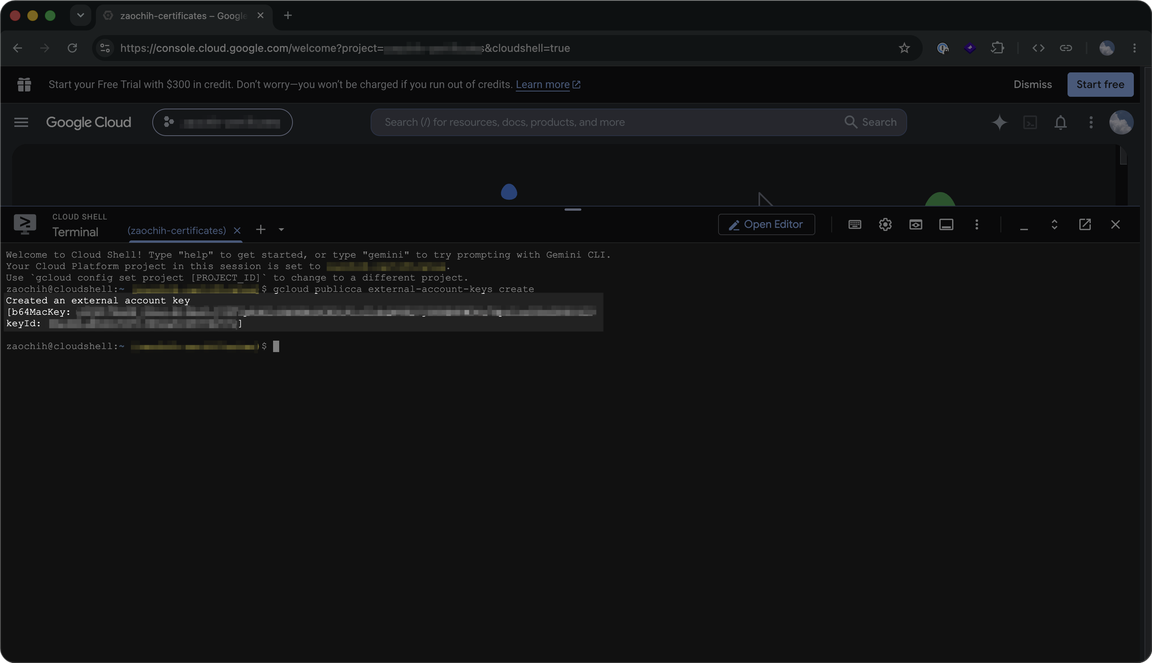This screenshot has height=663, width=1152.
Task: Click the Cloud Shell terminal logo icon
Action: (25, 224)
